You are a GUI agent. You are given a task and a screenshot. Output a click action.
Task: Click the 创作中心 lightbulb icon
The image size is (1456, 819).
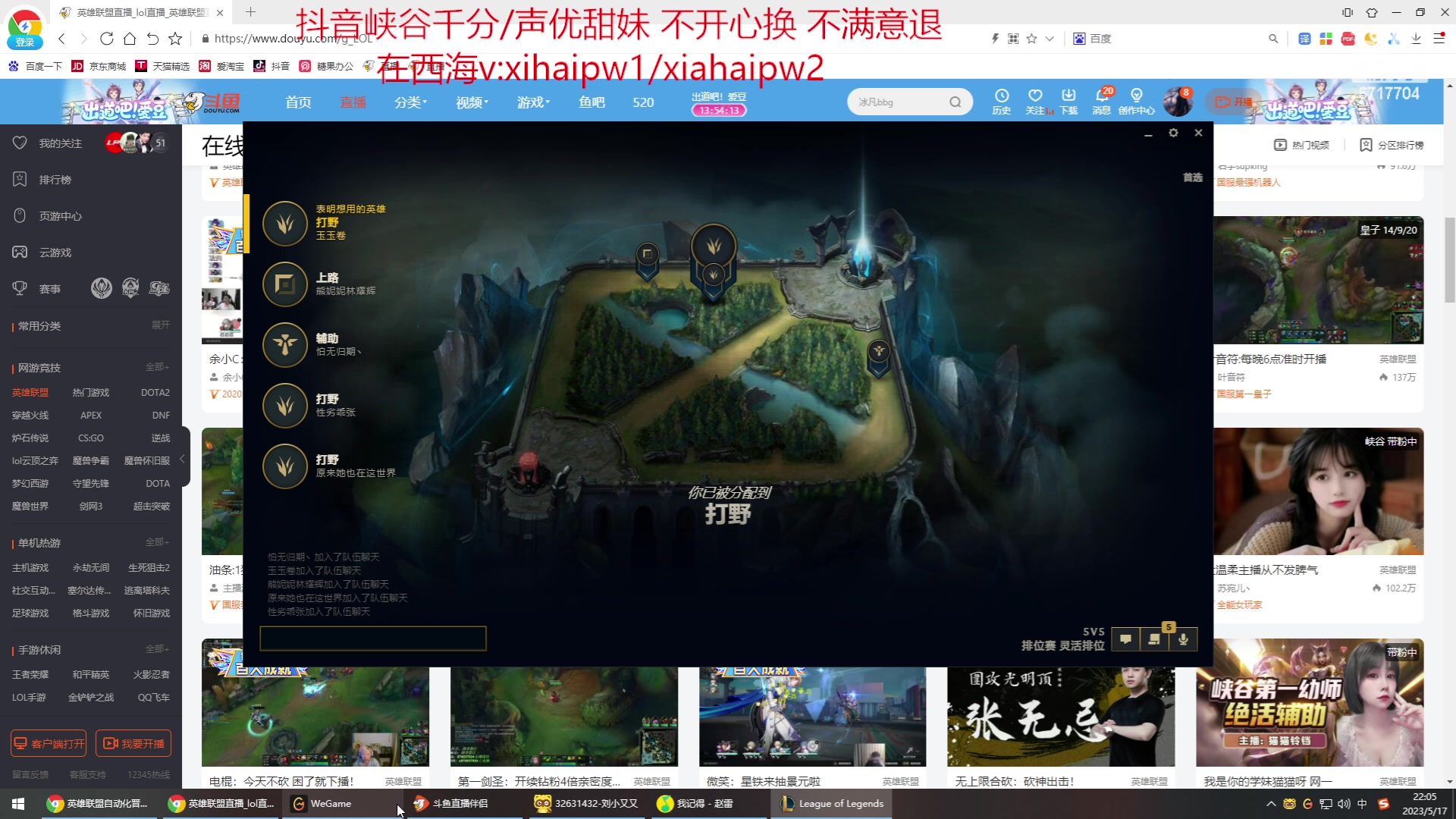[x=1136, y=96]
